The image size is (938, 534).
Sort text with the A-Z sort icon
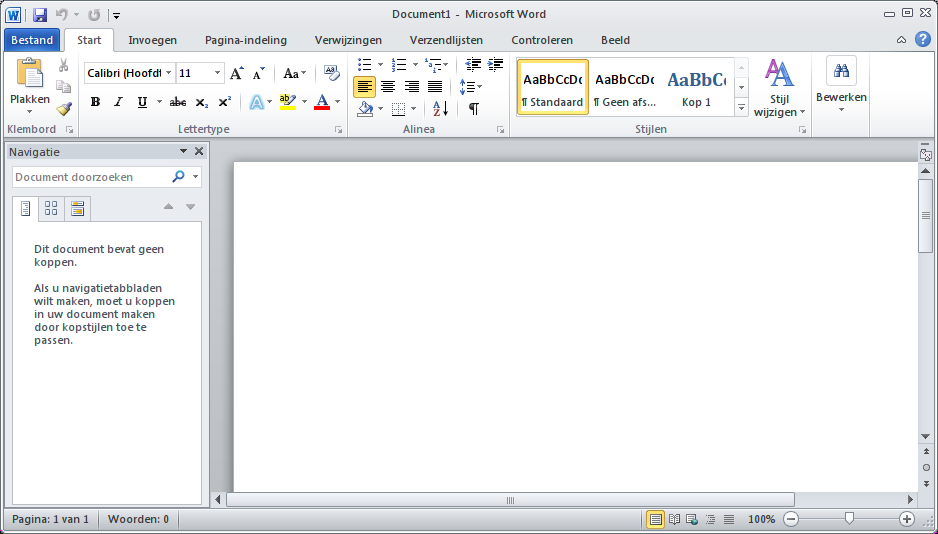coord(441,109)
